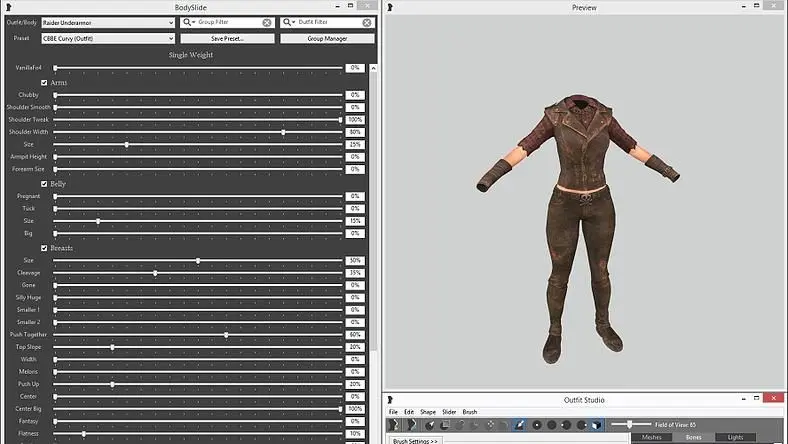This screenshot has height=444, width=788.
Task: Expand Brush Settings >> in Outfit Studio
Action: [x=416, y=441]
